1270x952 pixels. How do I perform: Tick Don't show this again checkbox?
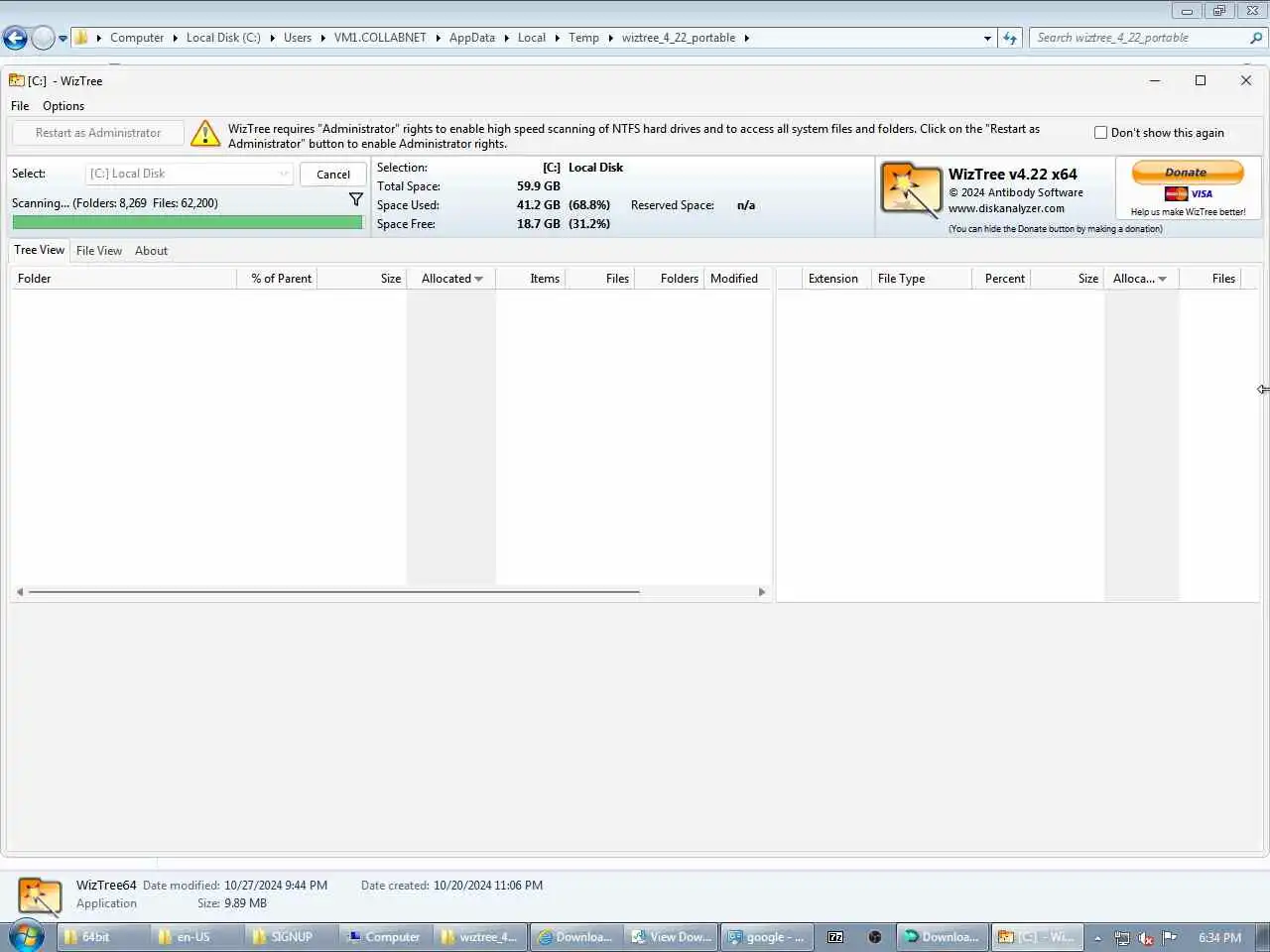pos(1100,133)
